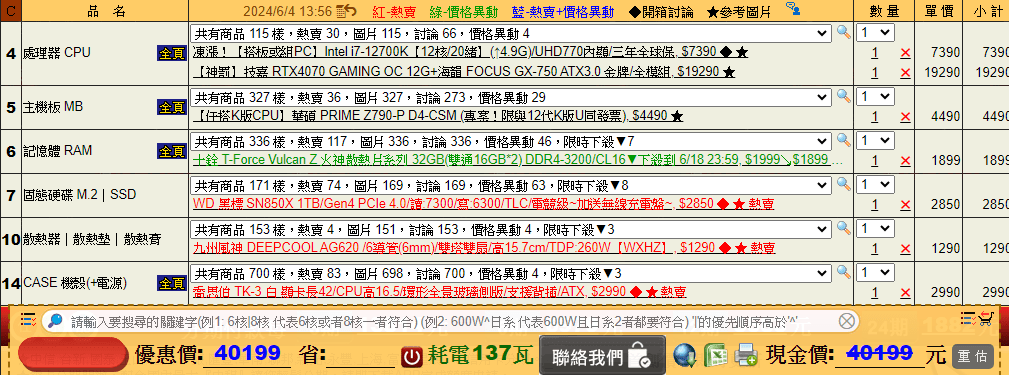Open the CPU product dropdown list
Viewport: 1009px width, 375px height.
511,33
